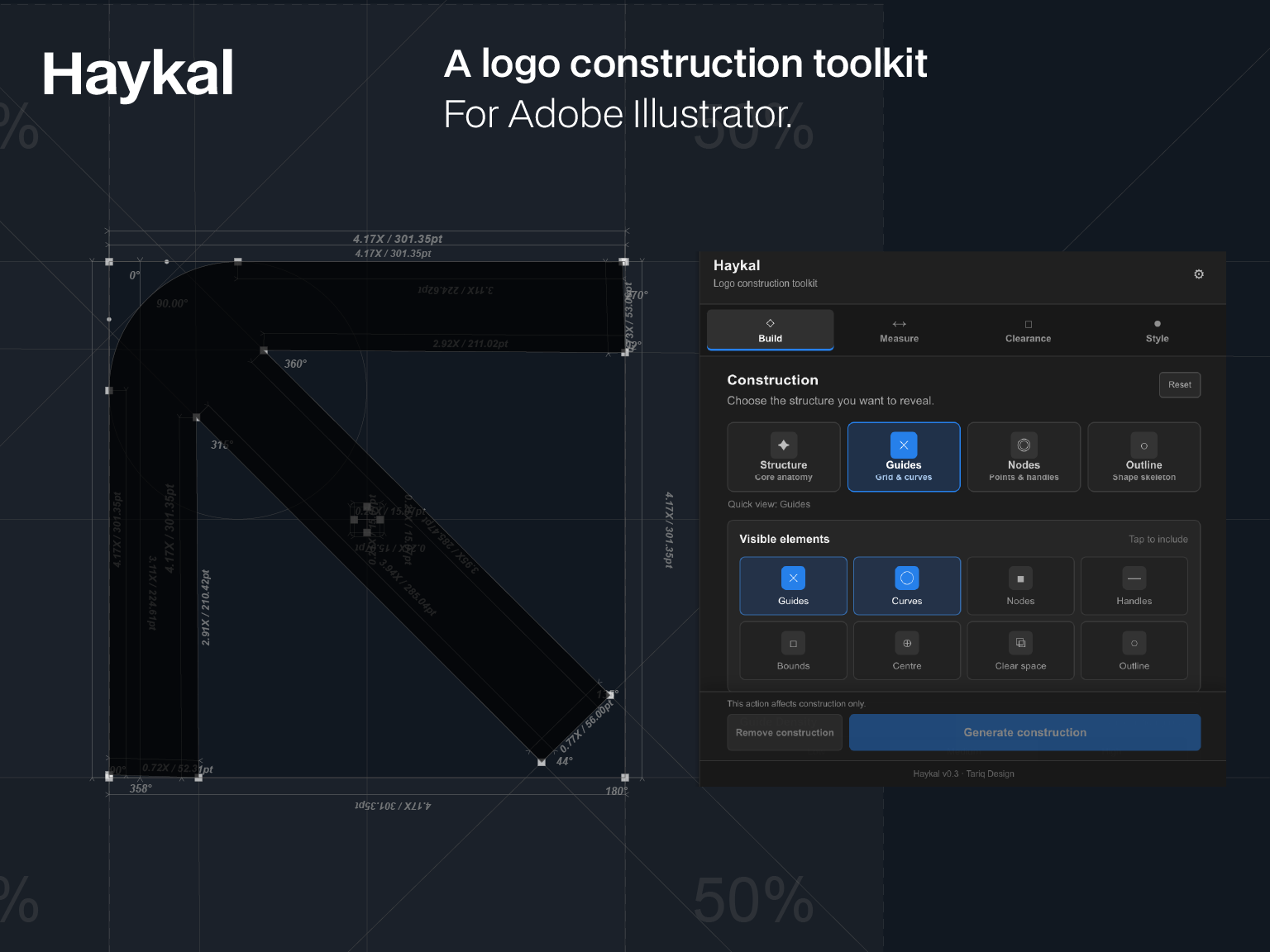Click the 'A logo construction toolkit' headline
Image resolution: width=1270 pixels, height=952 pixels.
[x=685, y=64]
